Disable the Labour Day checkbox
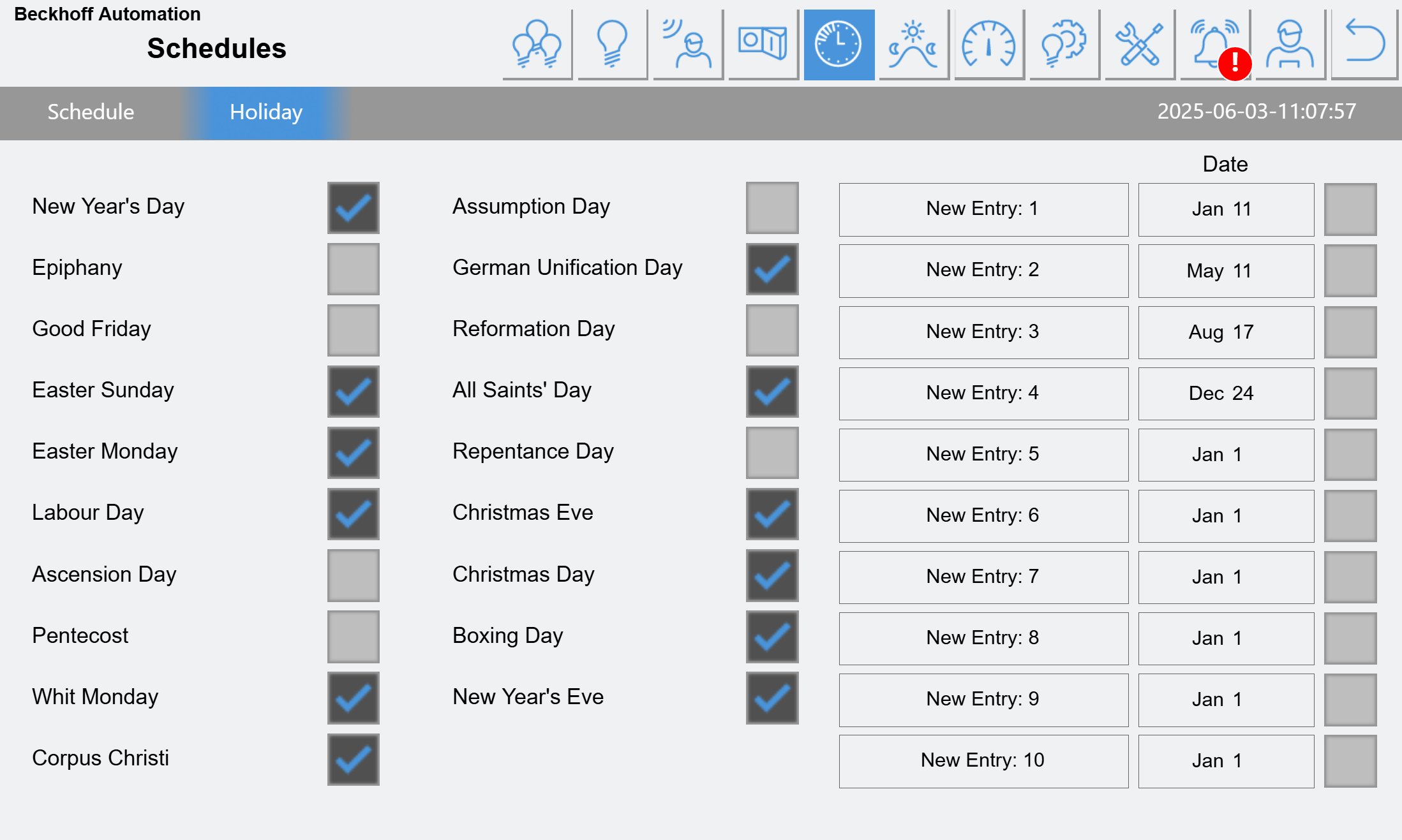 click(354, 514)
